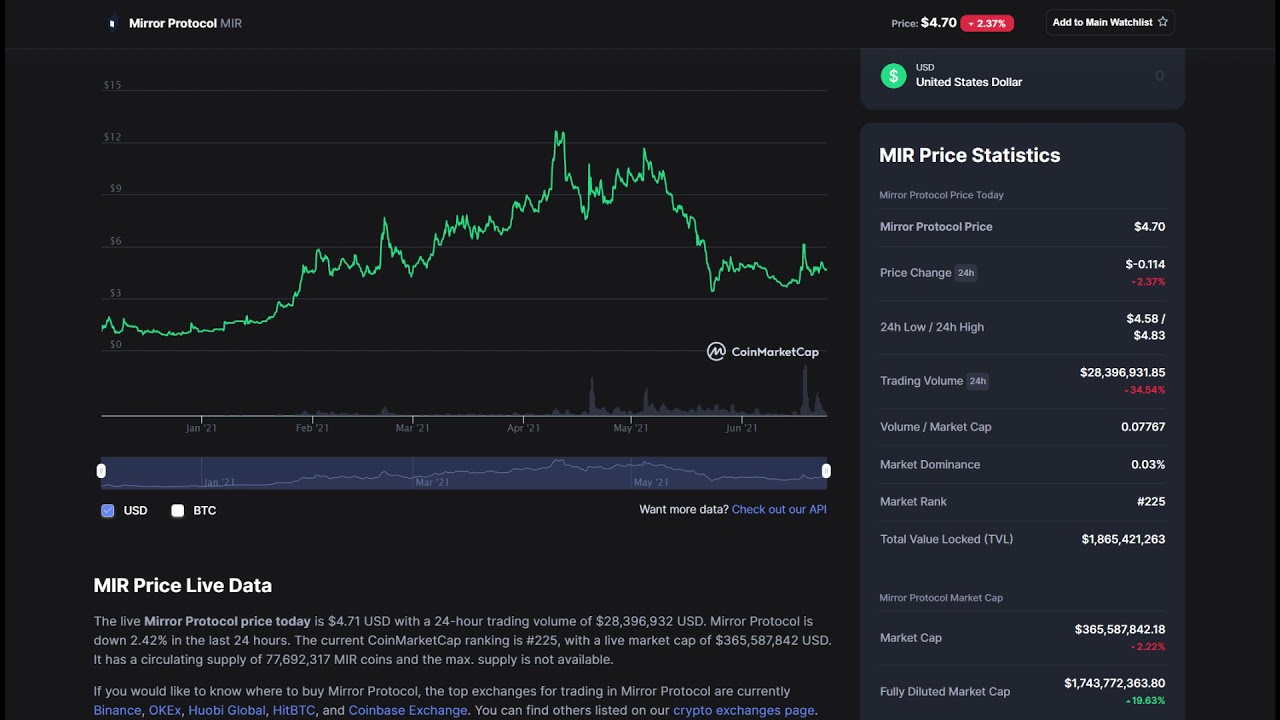Open the HitBTC exchange link

pos(293,711)
